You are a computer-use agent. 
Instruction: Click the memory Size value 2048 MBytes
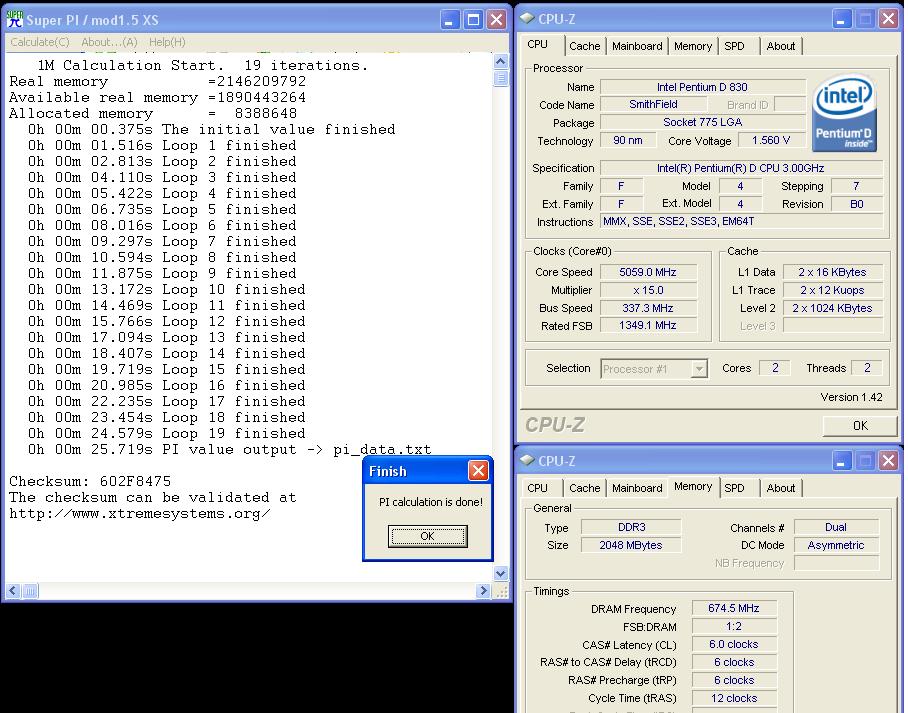[631, 545]
